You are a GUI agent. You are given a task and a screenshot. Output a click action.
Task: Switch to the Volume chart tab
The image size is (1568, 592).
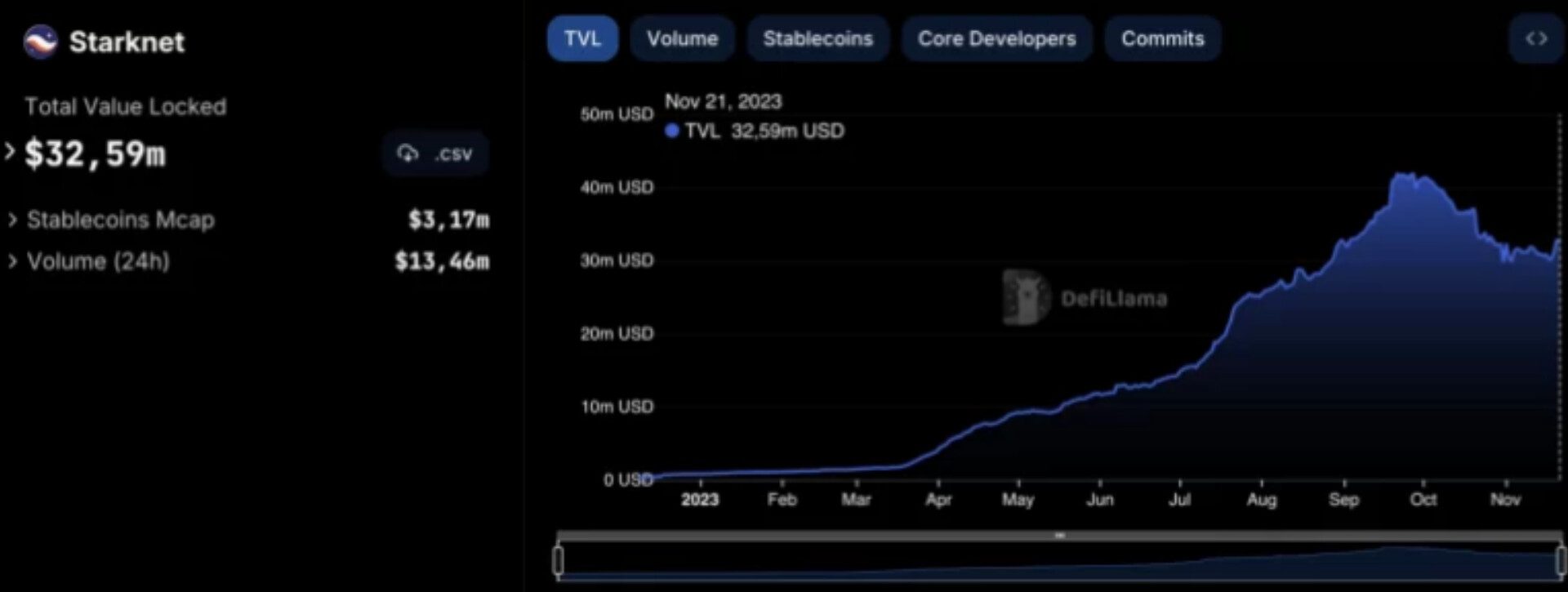point(682,38)
